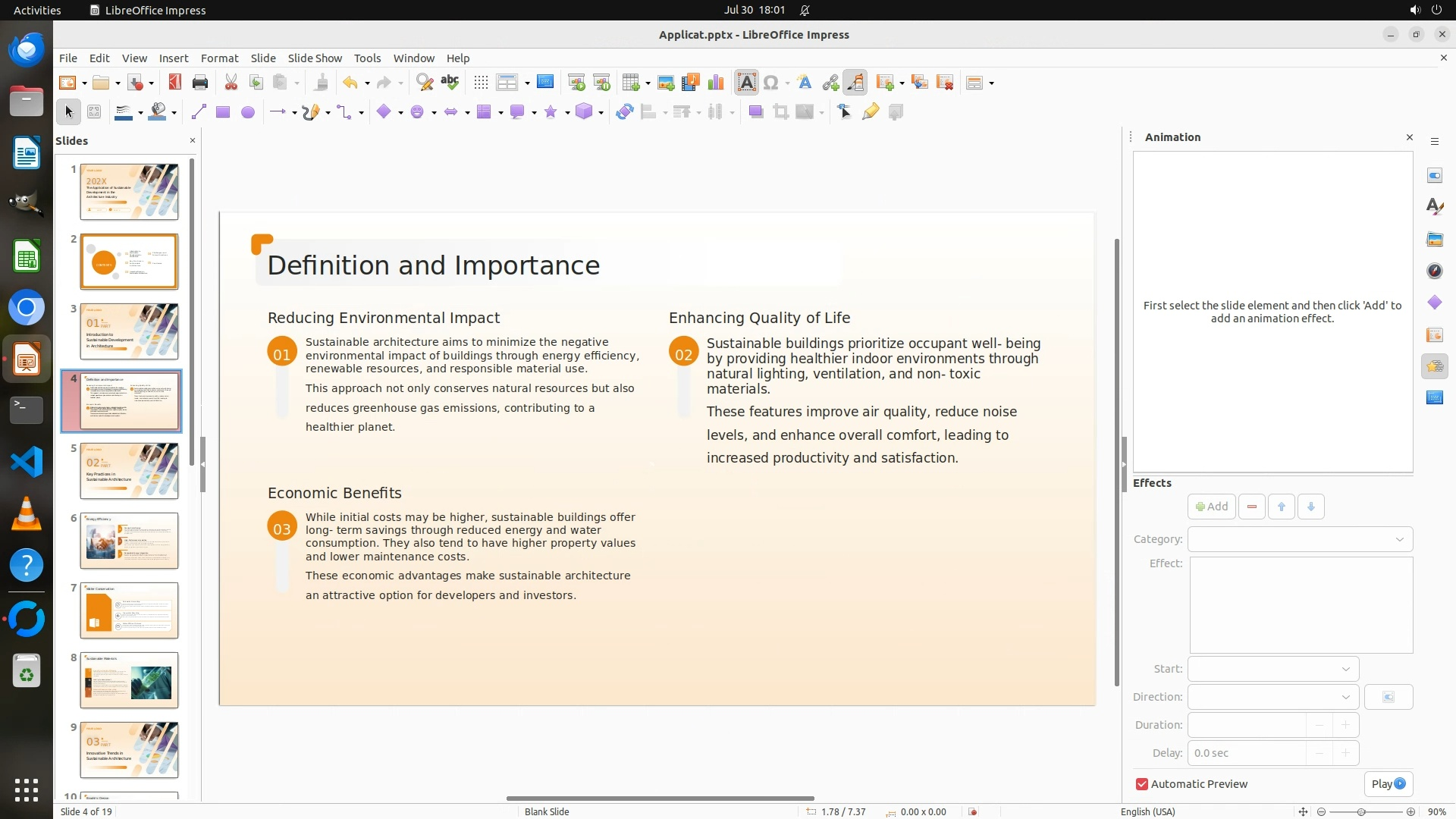Click the Export as PDF icon
The height and width of the screenshot is (819, 1456).
175,83
